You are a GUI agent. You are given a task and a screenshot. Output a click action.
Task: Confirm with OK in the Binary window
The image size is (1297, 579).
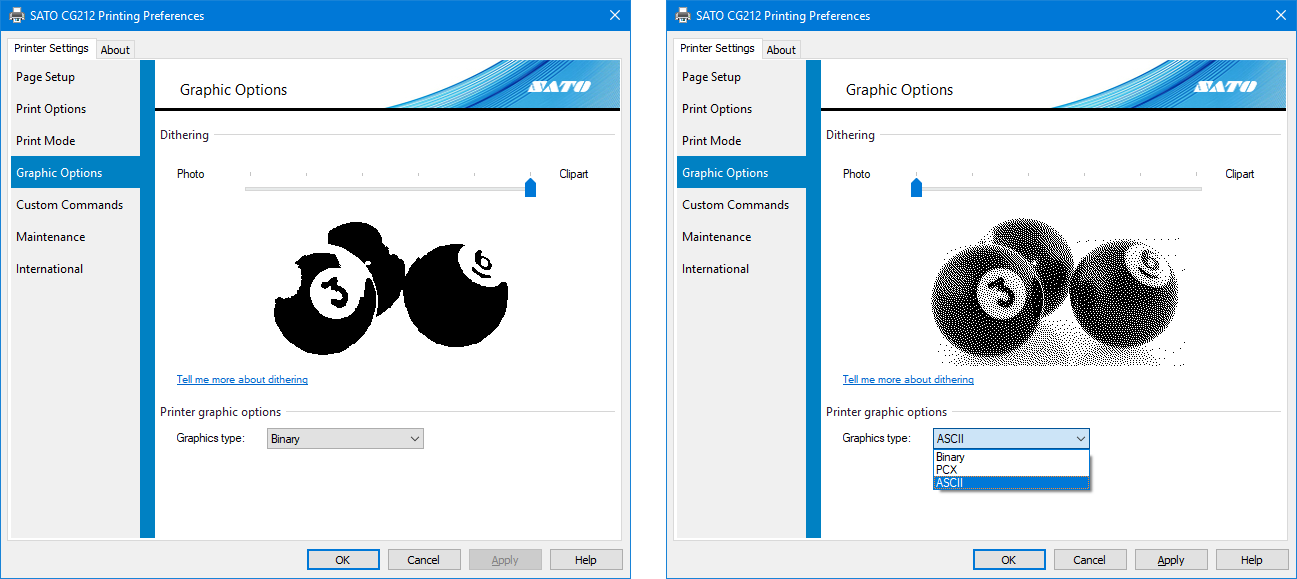coord(343,560)
